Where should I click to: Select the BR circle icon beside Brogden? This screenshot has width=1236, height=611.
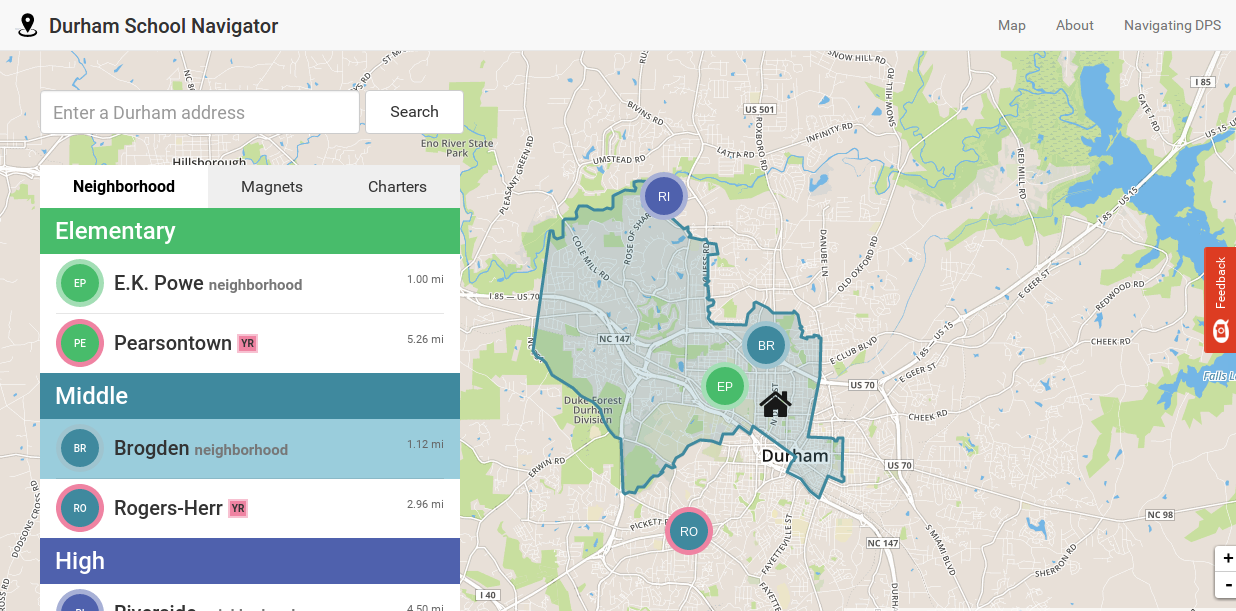[x=80, y=448]
